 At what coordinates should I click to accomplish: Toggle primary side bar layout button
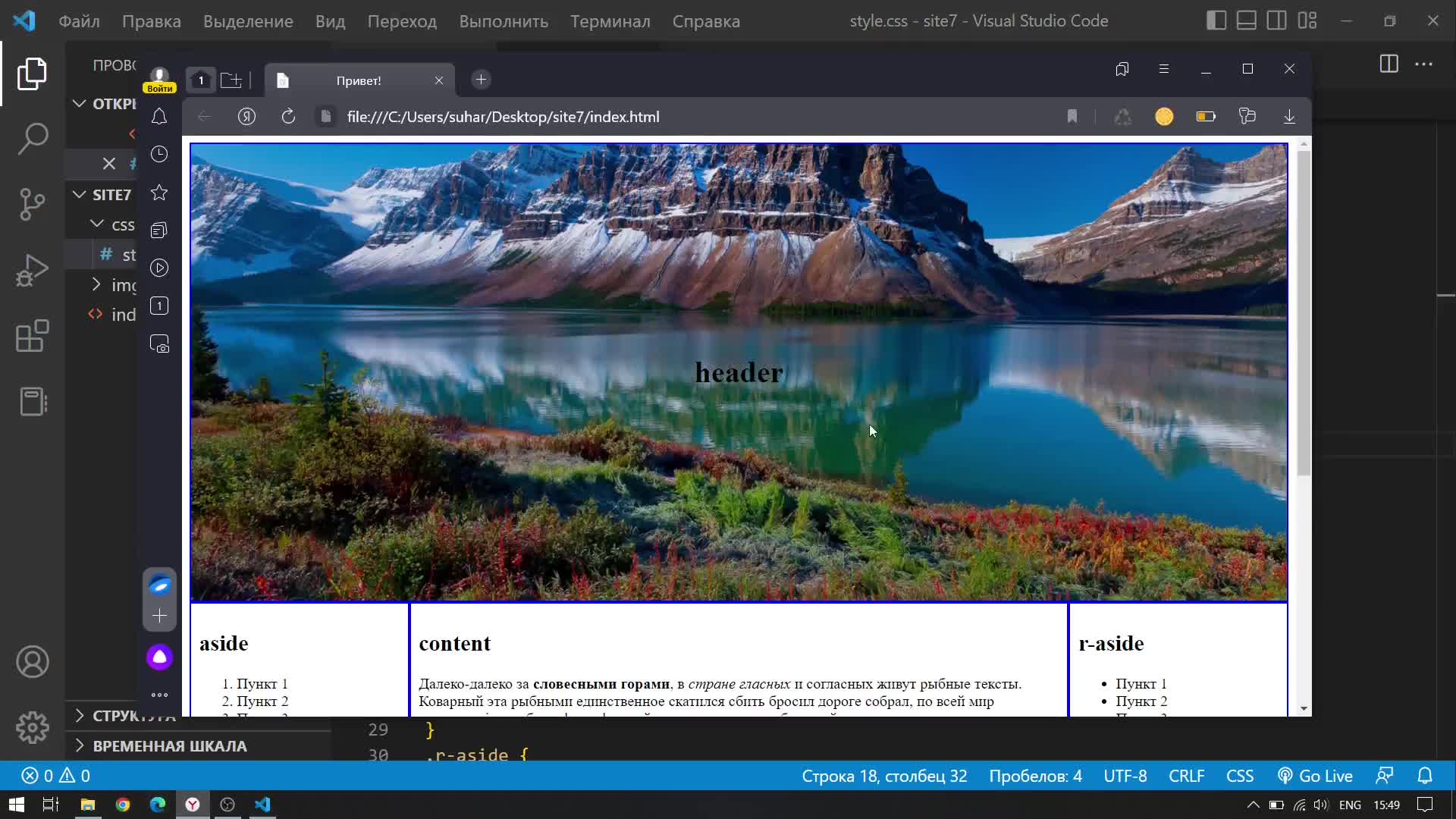[x=1216, y=21]
